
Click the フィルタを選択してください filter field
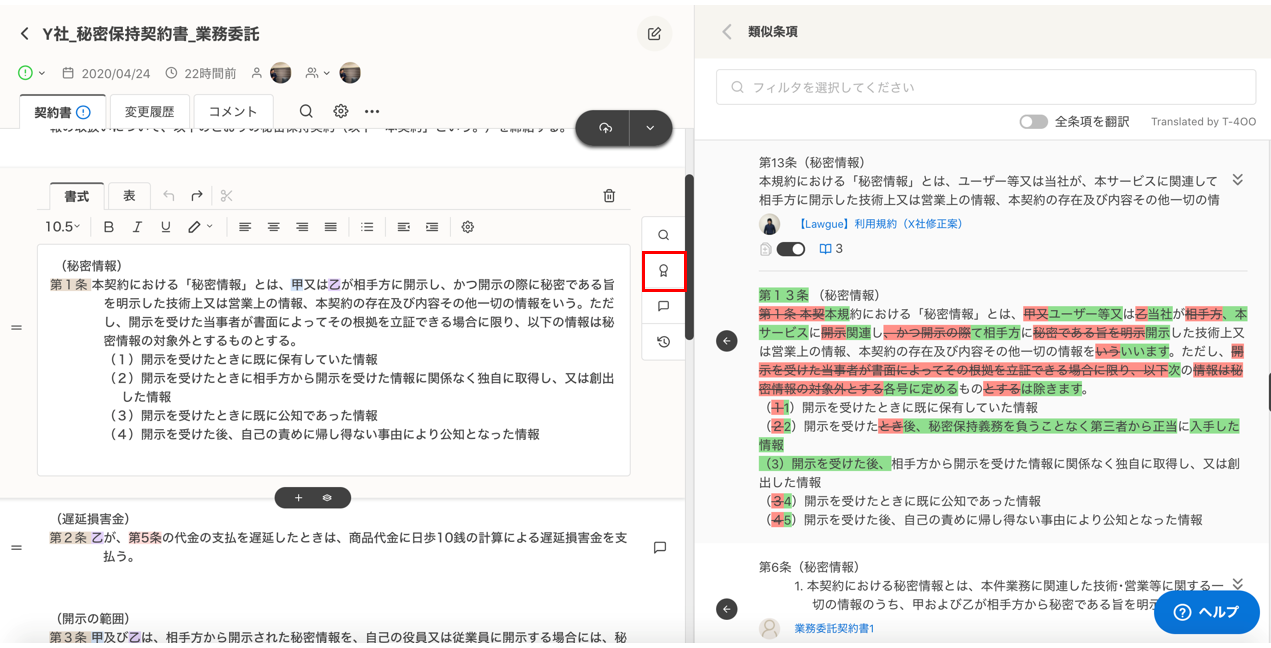point(985,87)
